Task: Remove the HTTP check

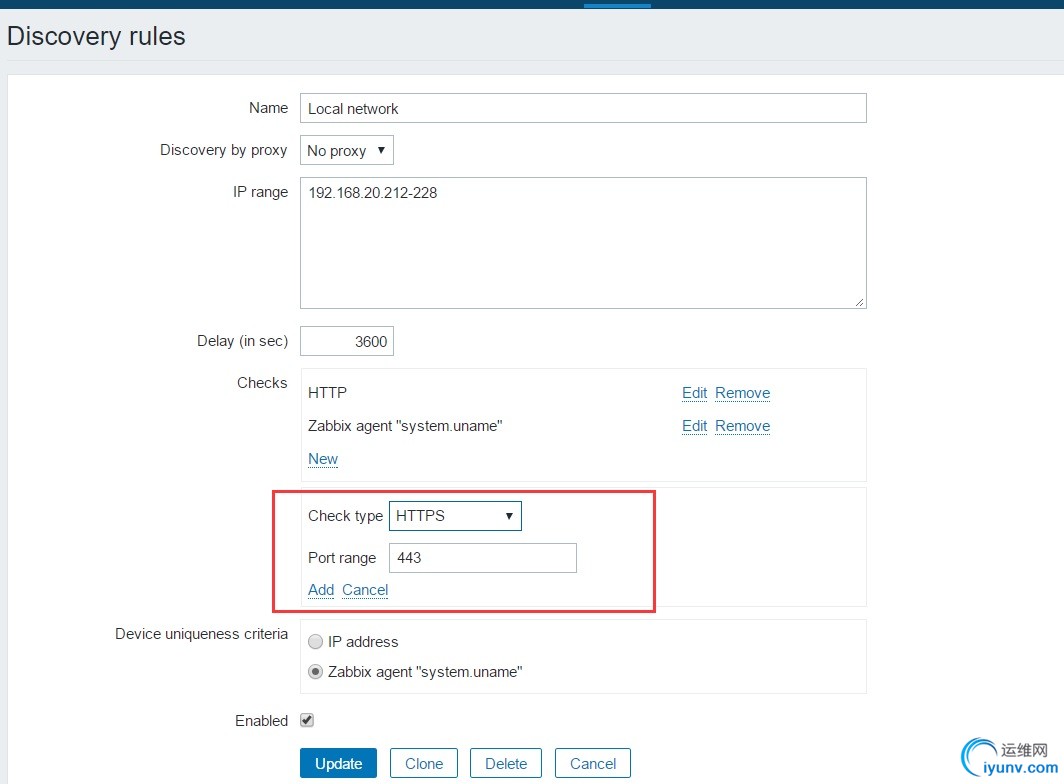Action: pos(742,393)
